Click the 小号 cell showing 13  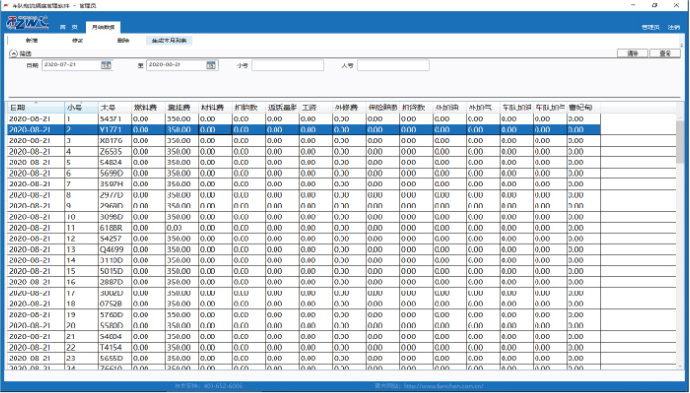81,250
